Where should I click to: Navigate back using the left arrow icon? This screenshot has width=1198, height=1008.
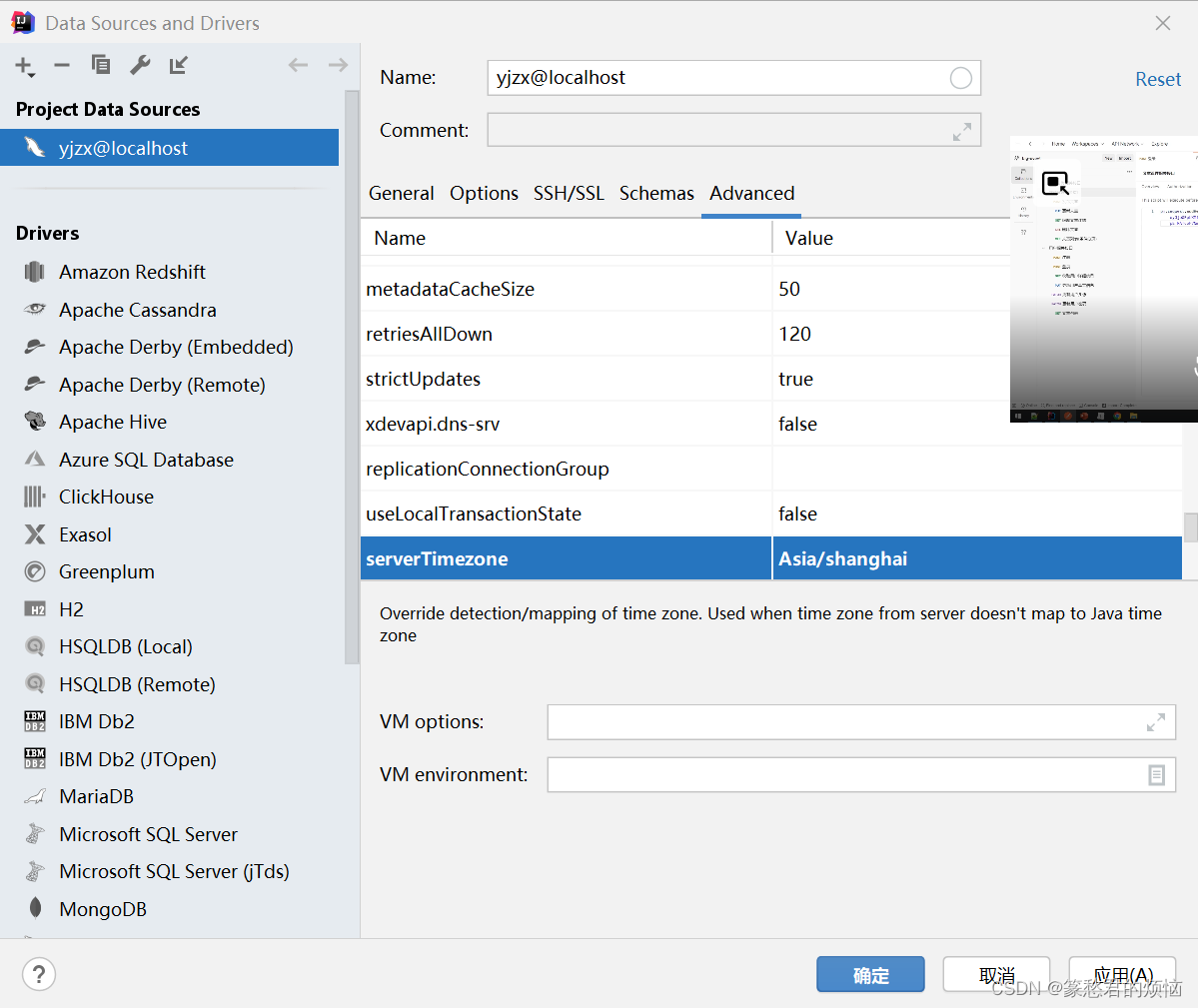coord(298,65)
